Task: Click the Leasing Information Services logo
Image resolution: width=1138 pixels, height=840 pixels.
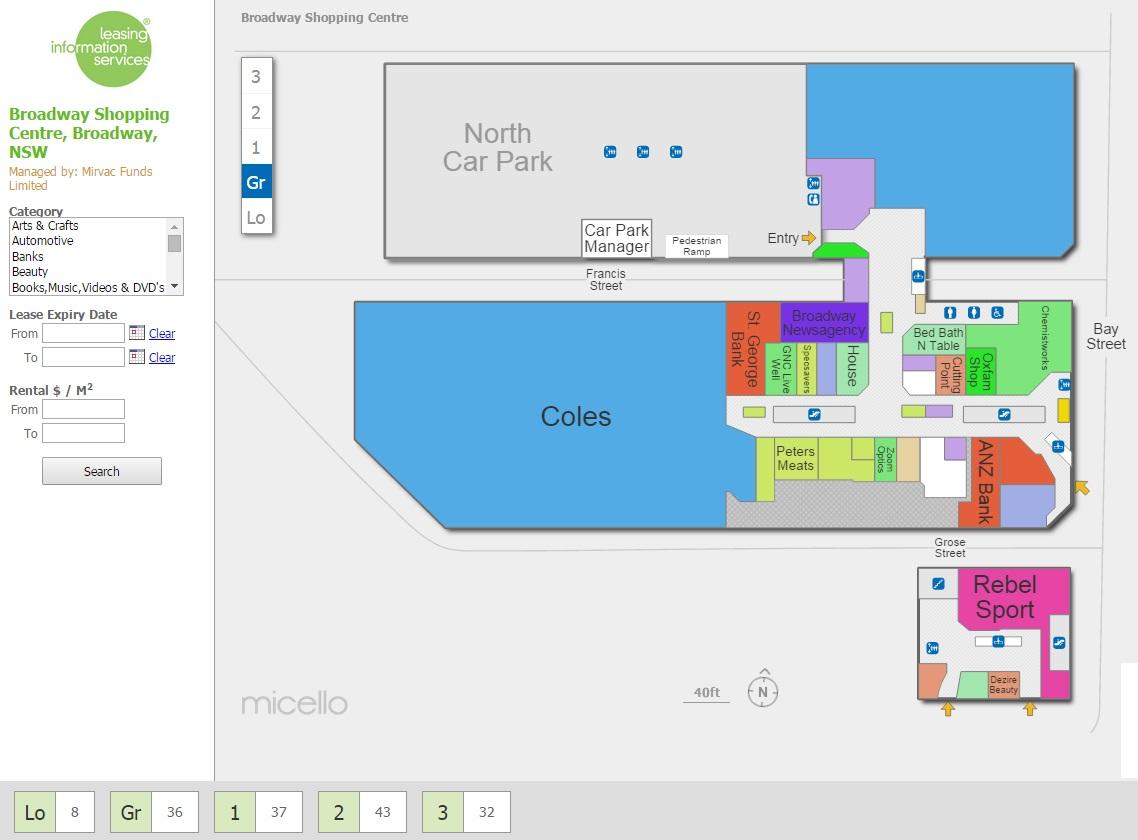Action: tap(103, 49)
